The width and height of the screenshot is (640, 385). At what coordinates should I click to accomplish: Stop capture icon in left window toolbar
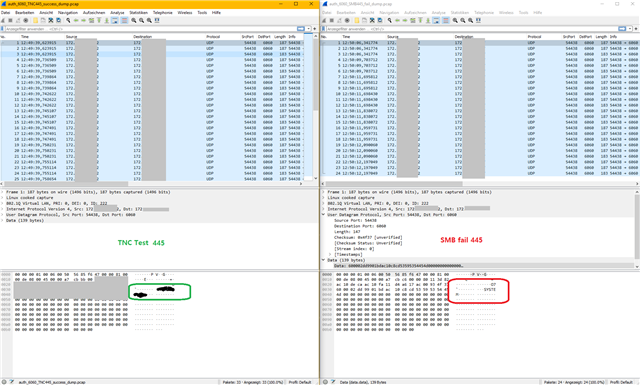pos(10,20)
